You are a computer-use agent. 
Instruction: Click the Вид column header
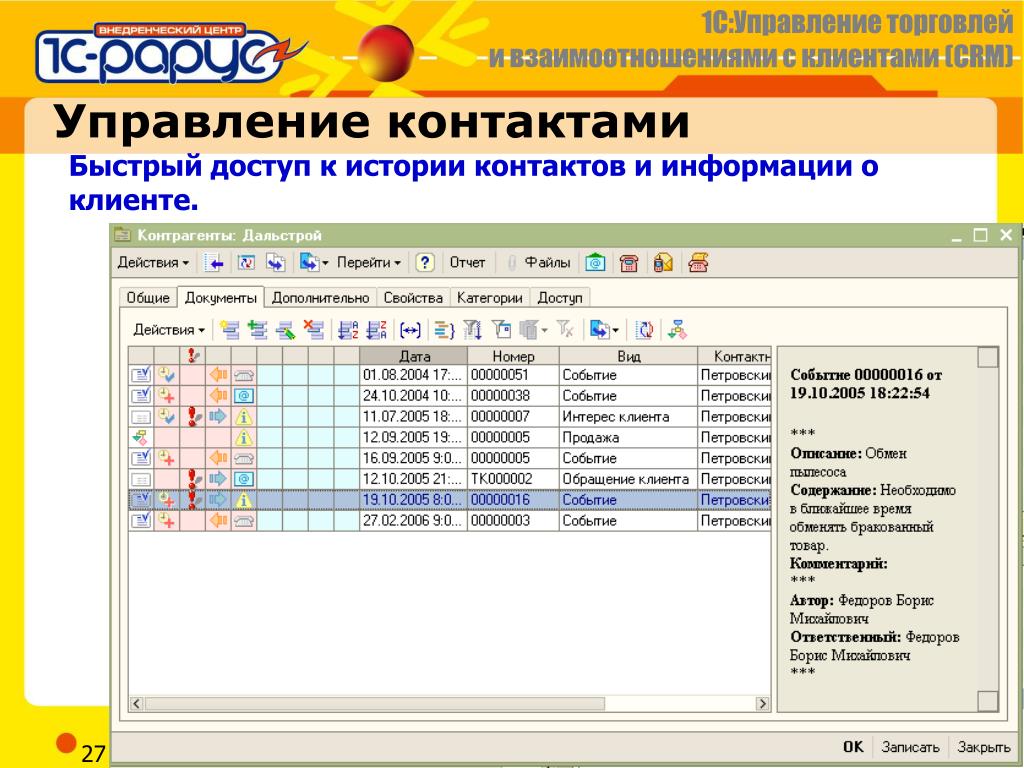pos(628,356)
